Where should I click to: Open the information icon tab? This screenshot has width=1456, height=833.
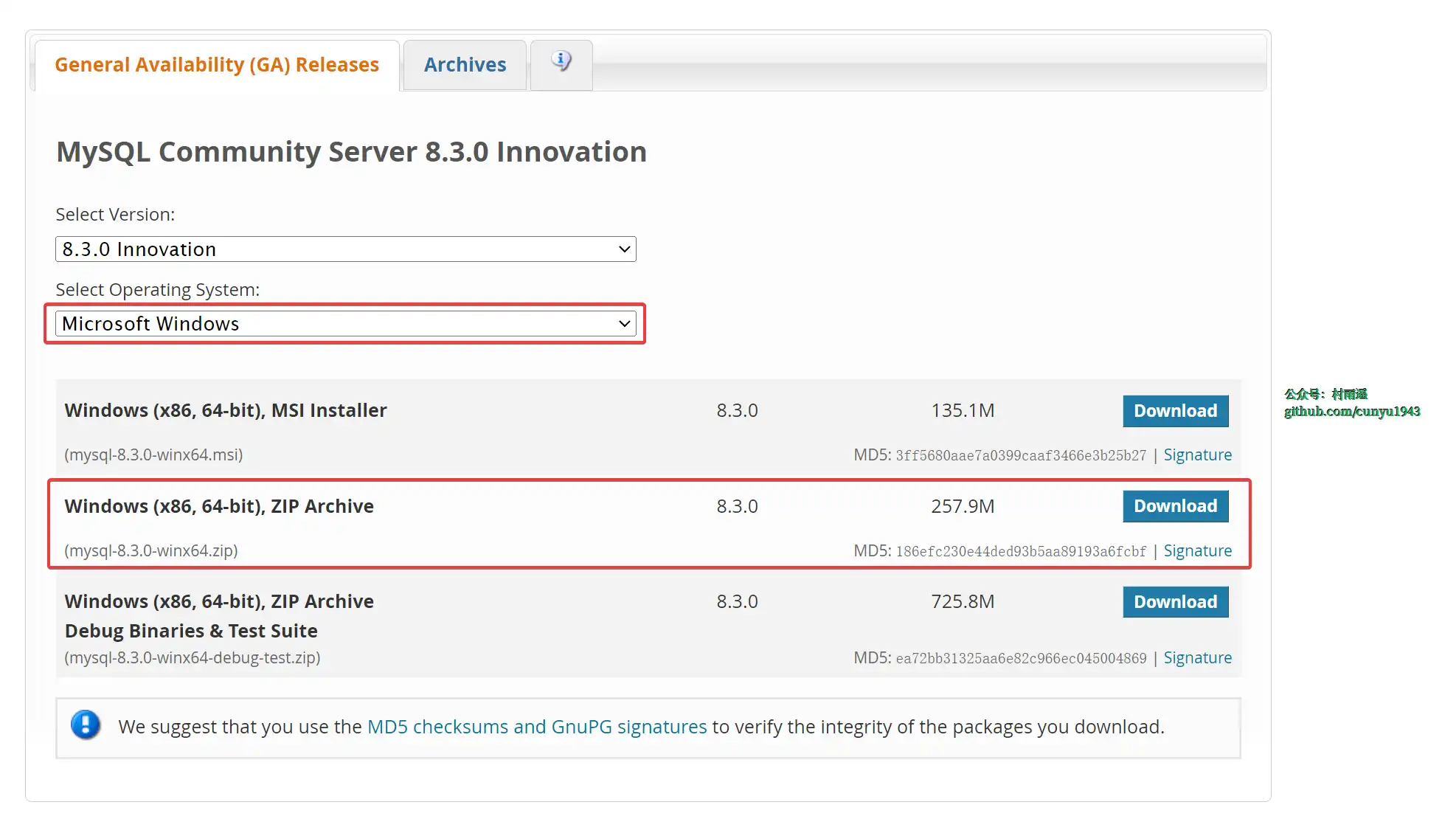tap(561, 62)
